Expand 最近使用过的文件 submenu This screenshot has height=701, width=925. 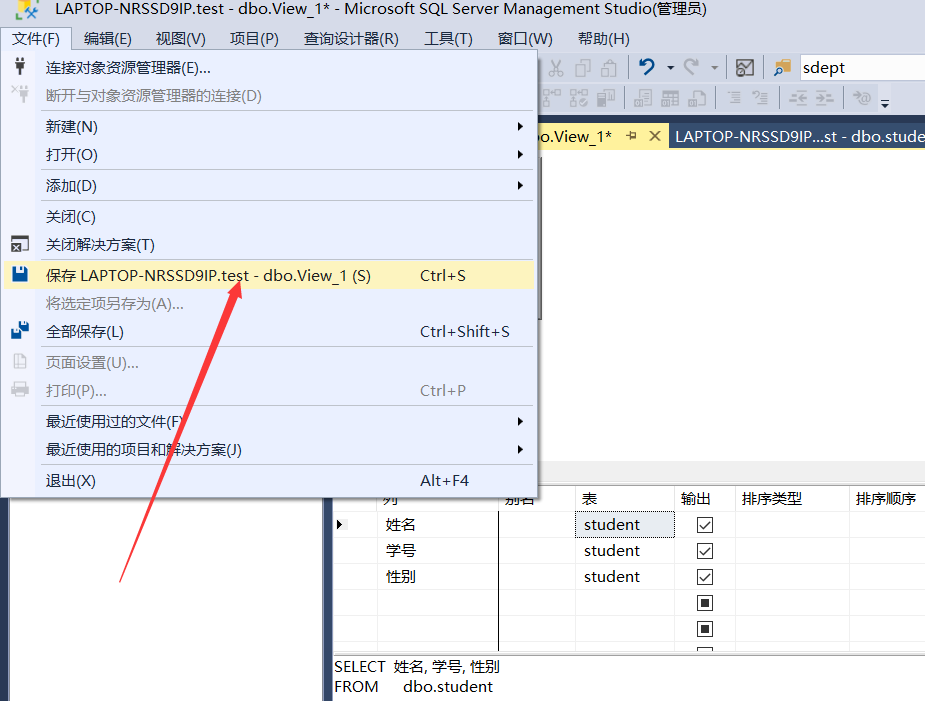pos(520,421)
